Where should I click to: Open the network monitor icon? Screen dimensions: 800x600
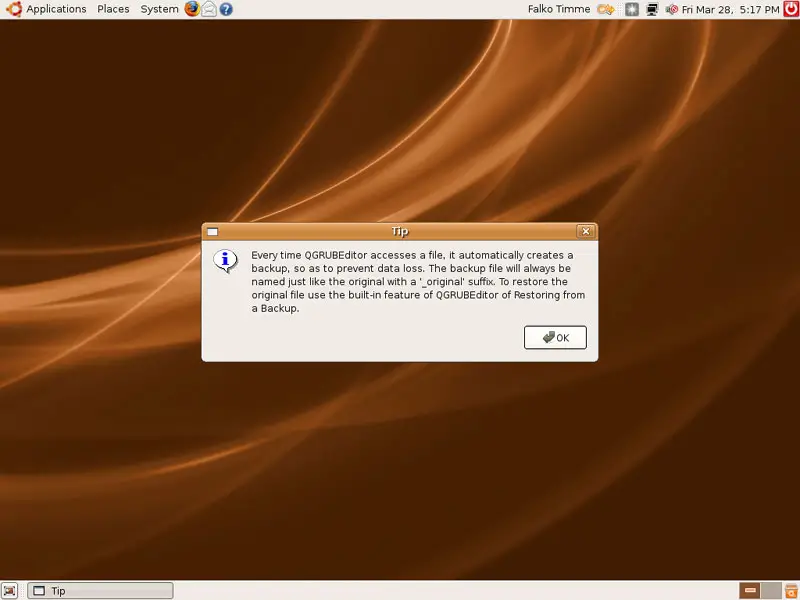652,9
